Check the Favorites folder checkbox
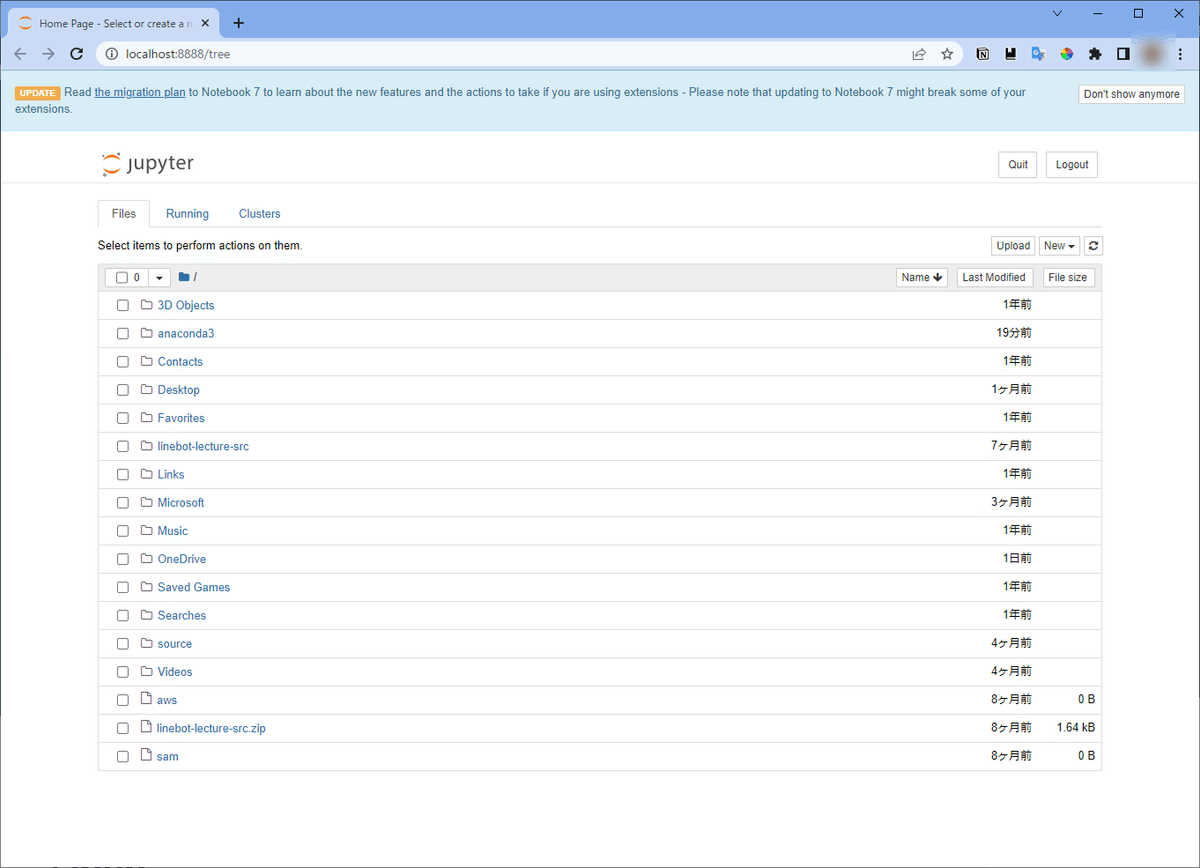 click(x=122, y=418)
